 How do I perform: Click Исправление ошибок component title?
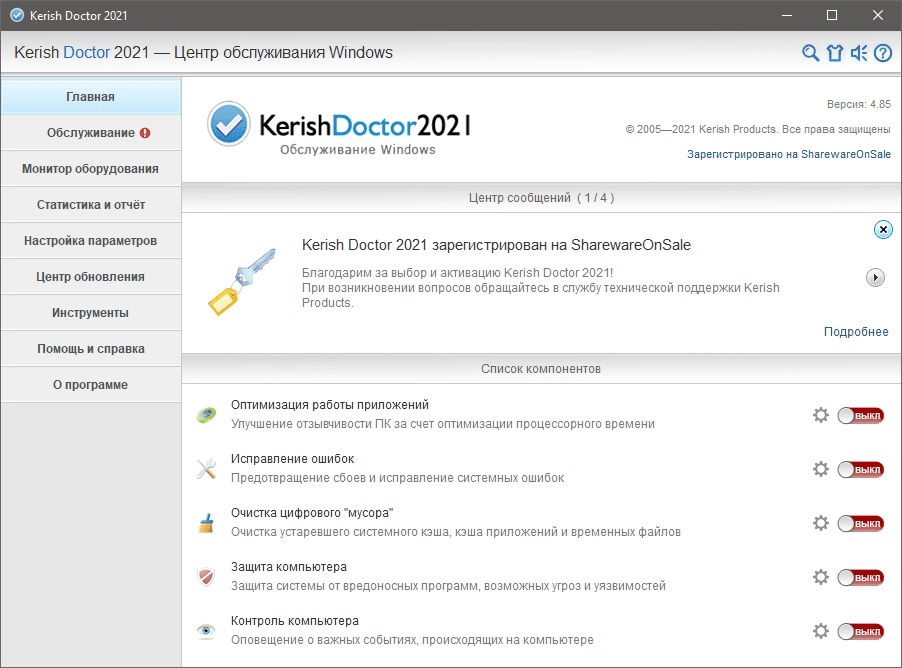click(x=292, y=459)
